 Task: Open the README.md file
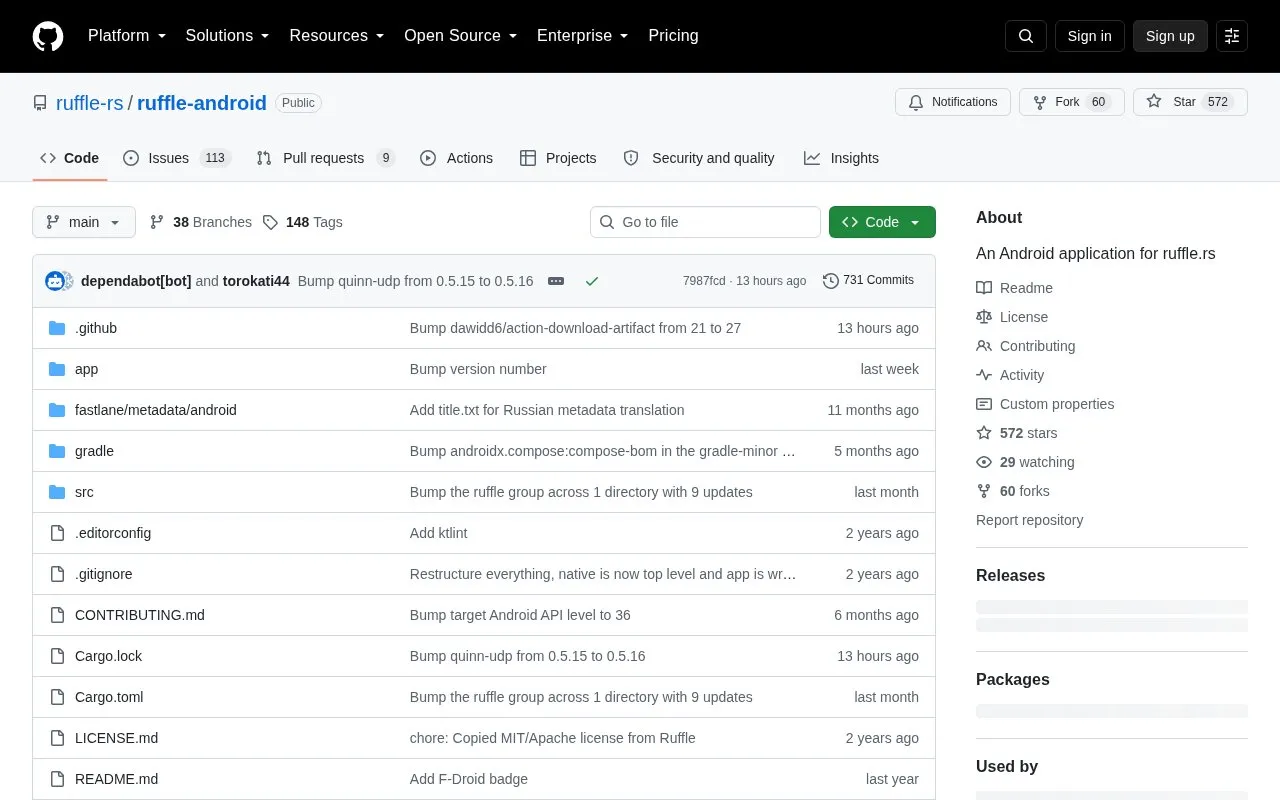(x=116, y=779)
